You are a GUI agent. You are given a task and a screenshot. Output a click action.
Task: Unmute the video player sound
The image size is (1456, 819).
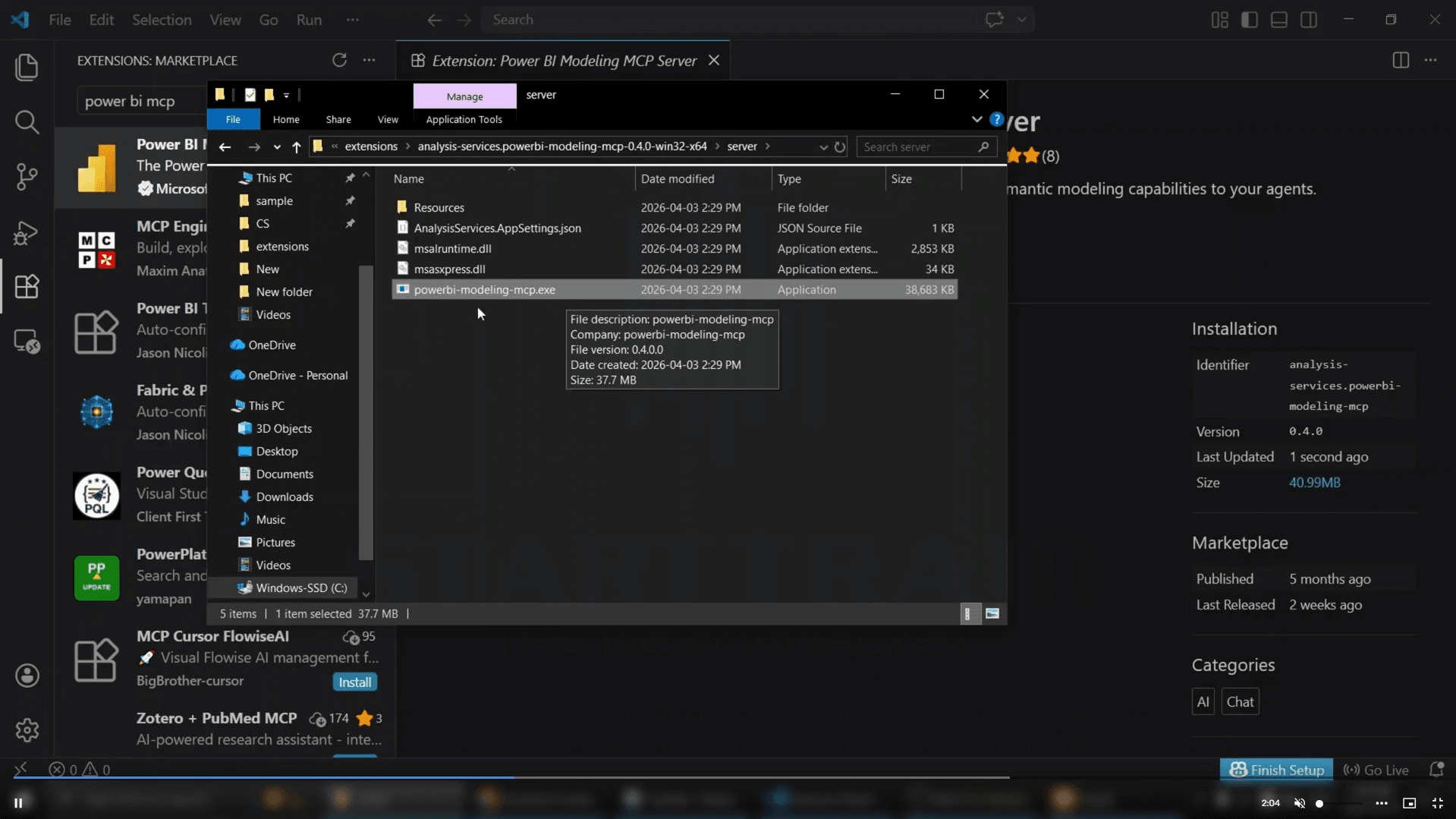coord(1299,803)
